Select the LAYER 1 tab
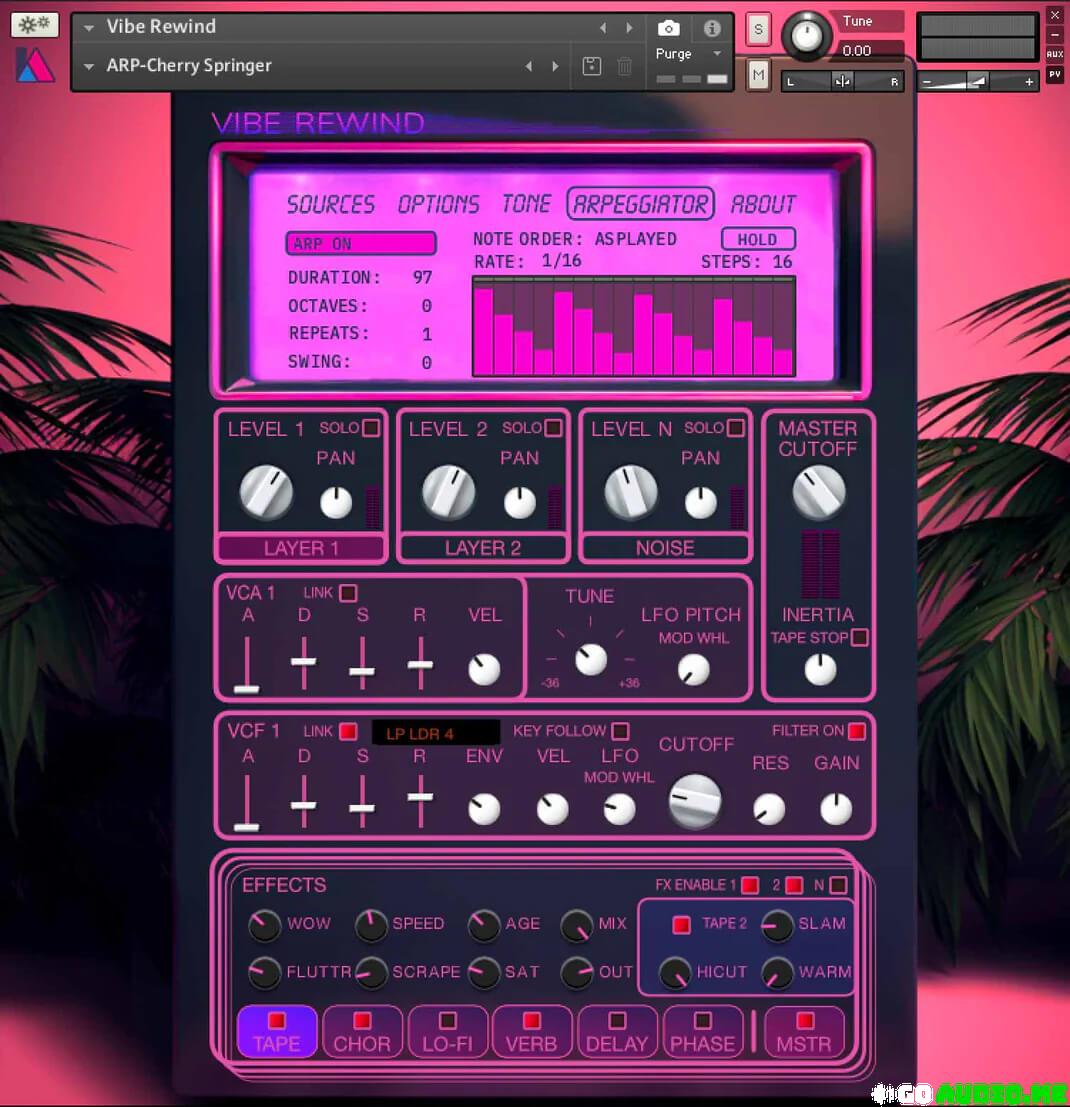The width and height of the screenshot is (1070, 1107). pyautogui.click(x=301, y=548)
